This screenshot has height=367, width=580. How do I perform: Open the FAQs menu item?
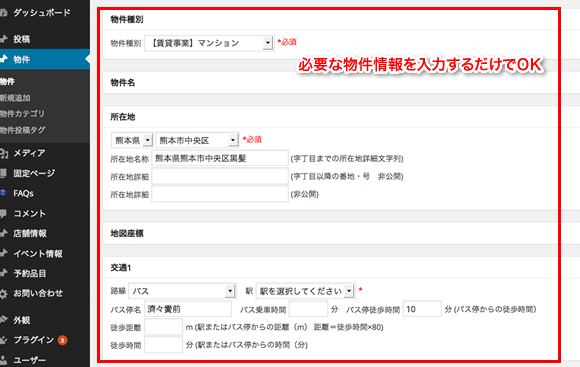[23, 193]
